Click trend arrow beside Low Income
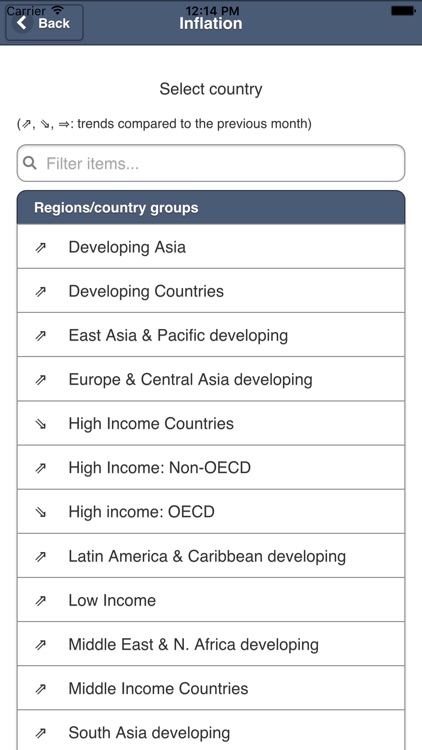 pos(41,601)
